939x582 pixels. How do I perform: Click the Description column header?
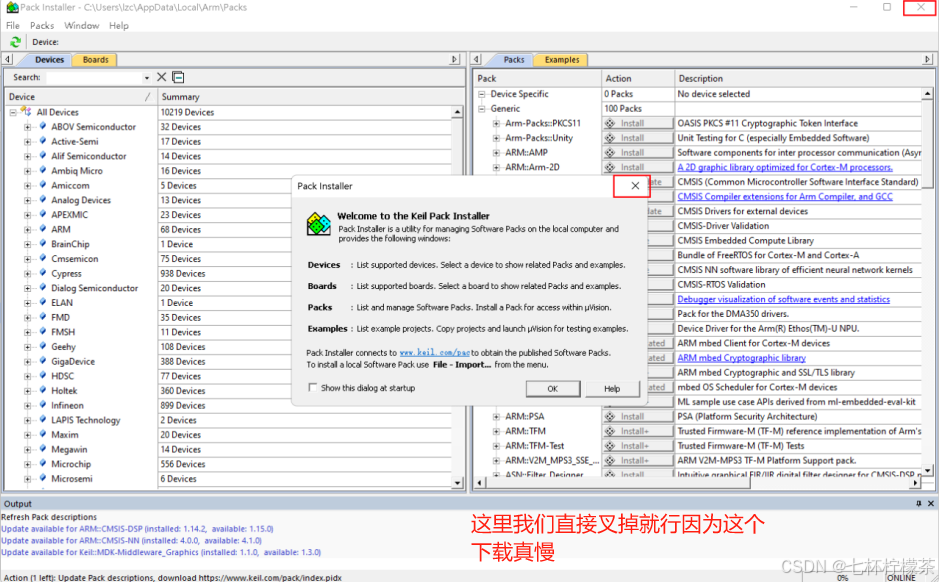802,78
